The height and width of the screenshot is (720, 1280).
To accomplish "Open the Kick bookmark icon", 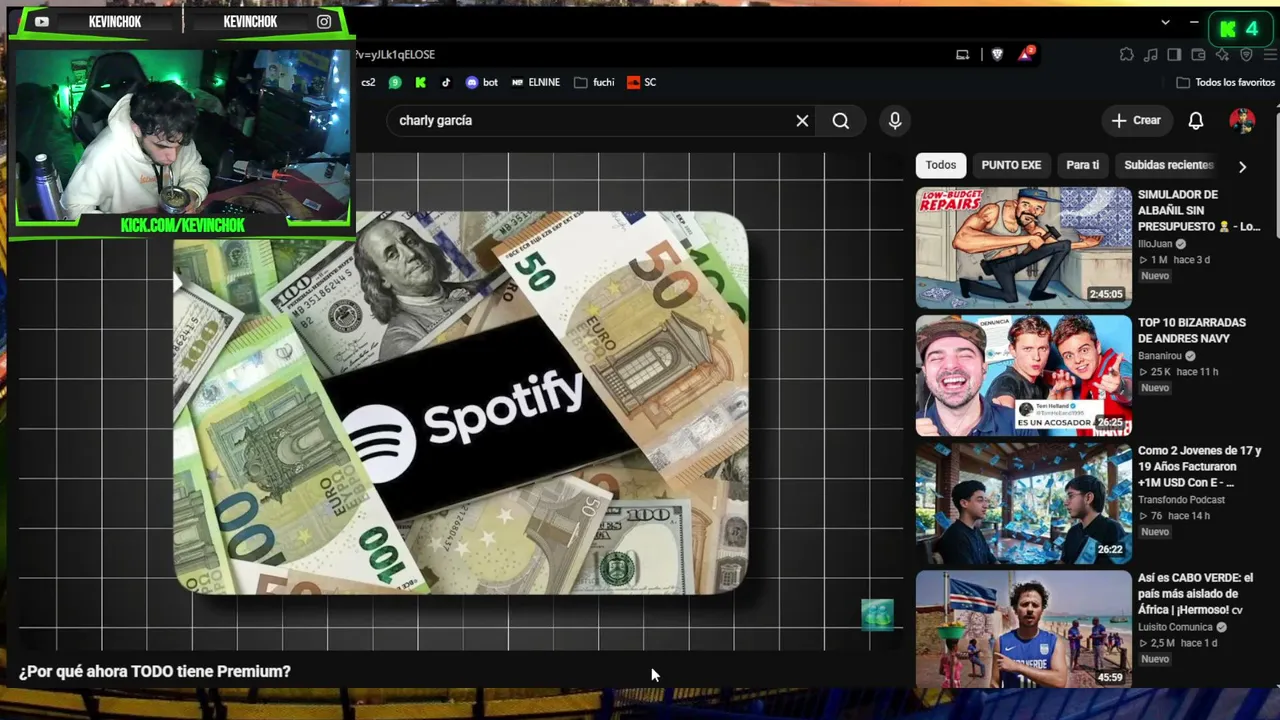I will (x=420, y=82).
